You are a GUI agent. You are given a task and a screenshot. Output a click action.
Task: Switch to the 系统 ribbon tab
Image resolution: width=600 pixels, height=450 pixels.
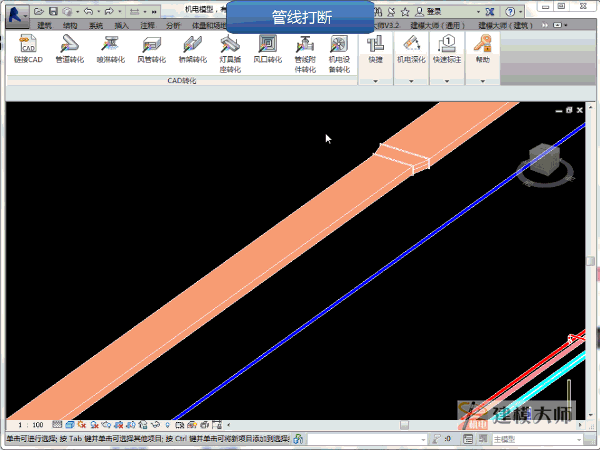[96, 26]
